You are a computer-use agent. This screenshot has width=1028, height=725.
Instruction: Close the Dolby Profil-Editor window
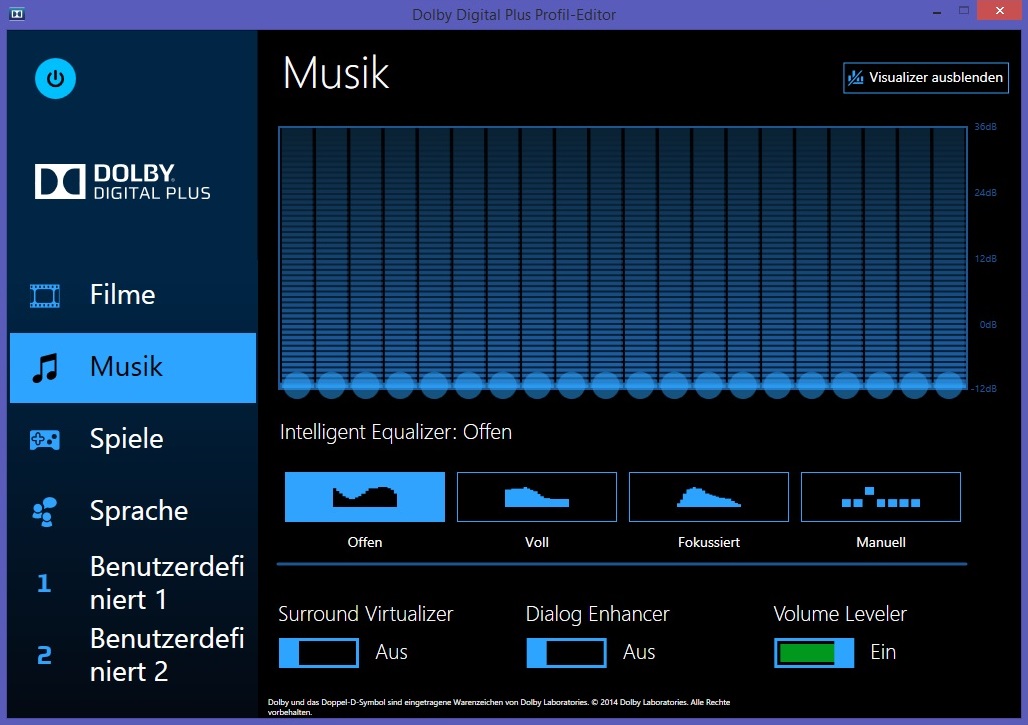click(x=1000, y=10)
